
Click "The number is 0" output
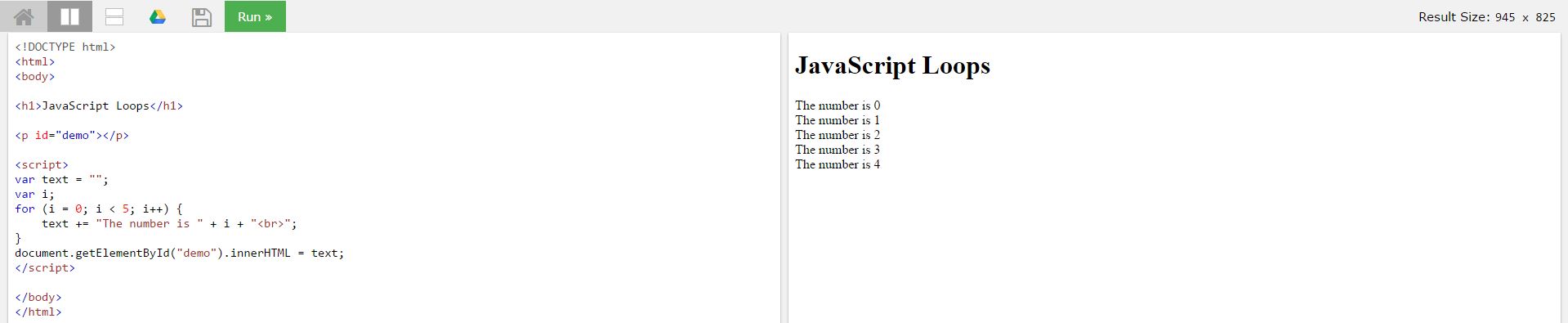pos(838,105)
